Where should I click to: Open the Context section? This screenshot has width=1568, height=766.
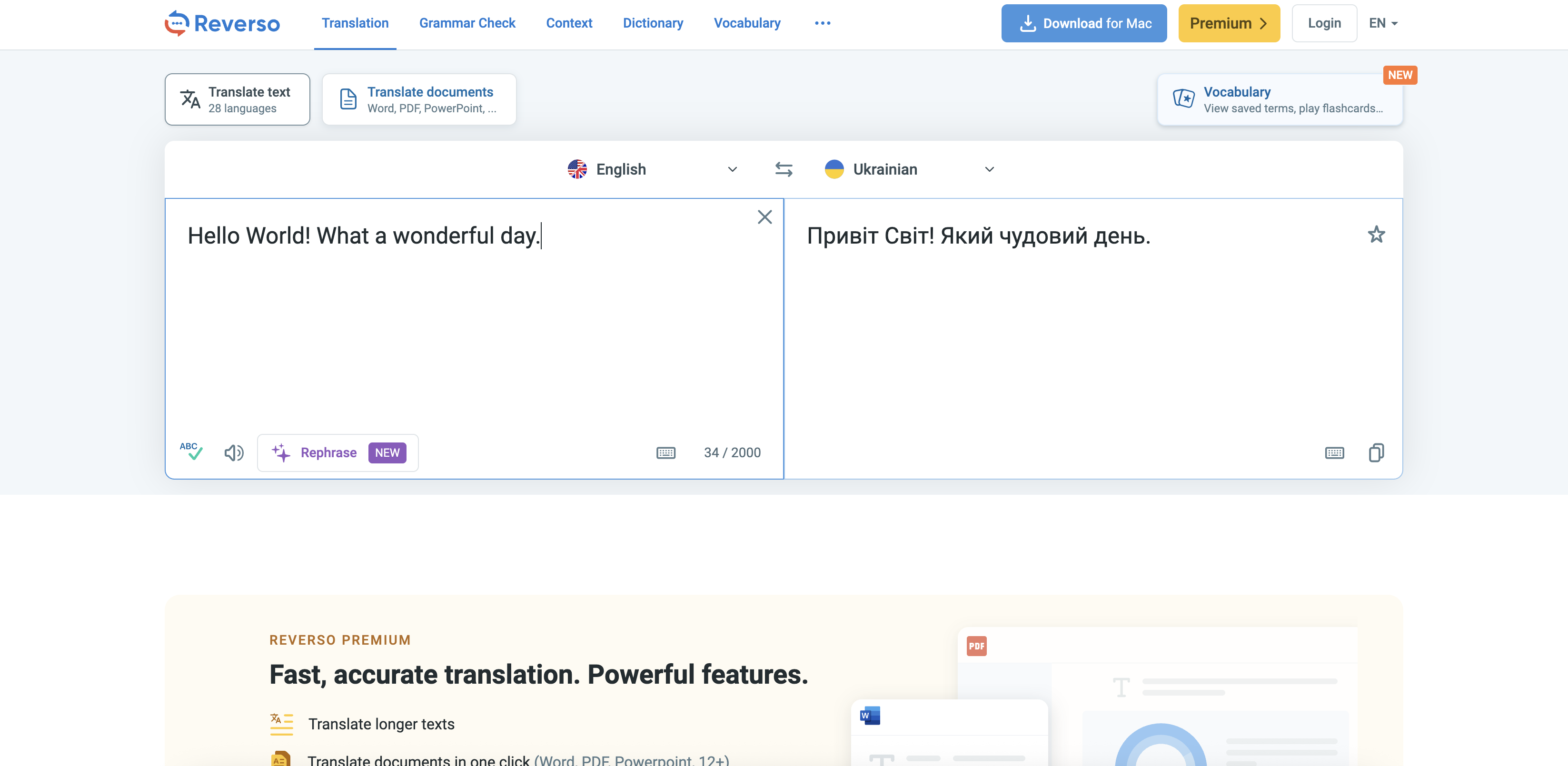[568, 23]
